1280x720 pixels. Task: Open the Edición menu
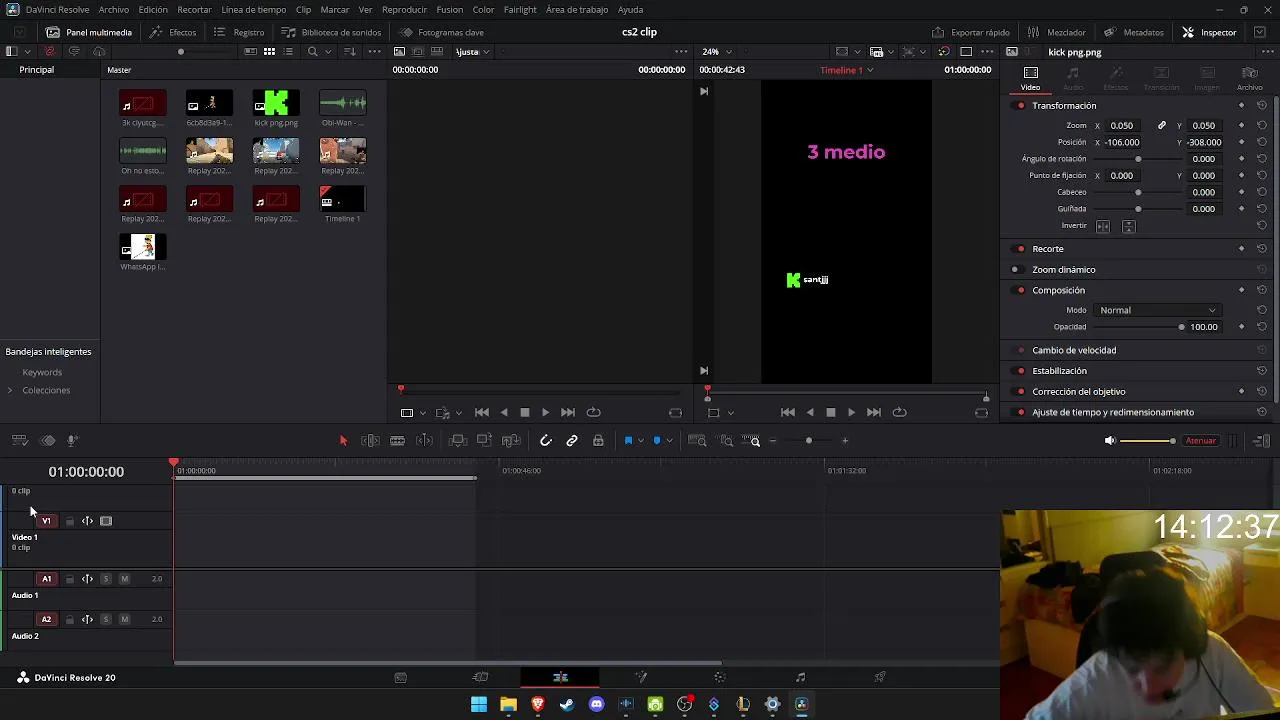point(153,10)
